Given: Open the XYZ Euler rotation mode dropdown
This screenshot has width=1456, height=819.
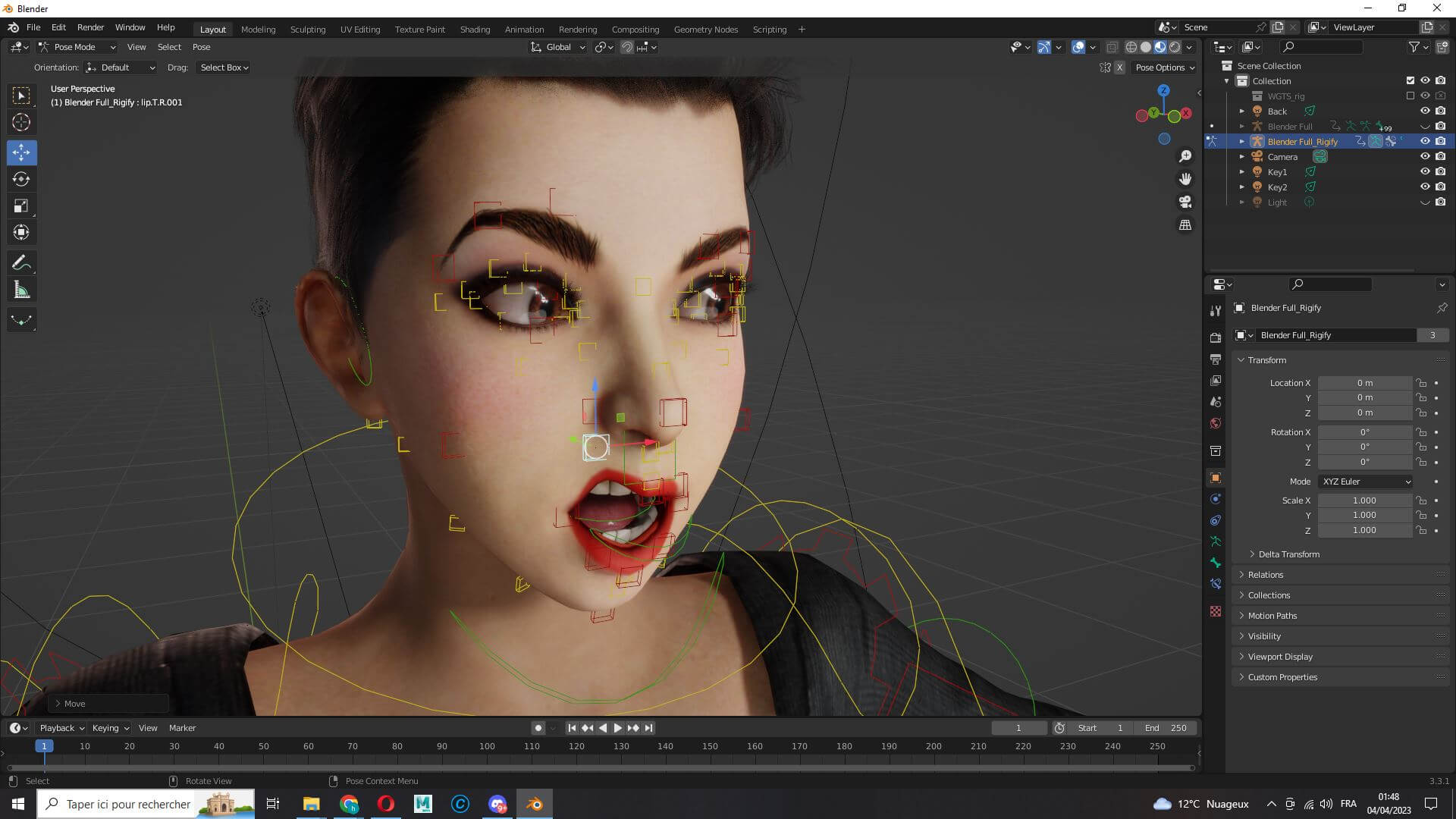Looking at the screenshot, I should point(1365,482).
